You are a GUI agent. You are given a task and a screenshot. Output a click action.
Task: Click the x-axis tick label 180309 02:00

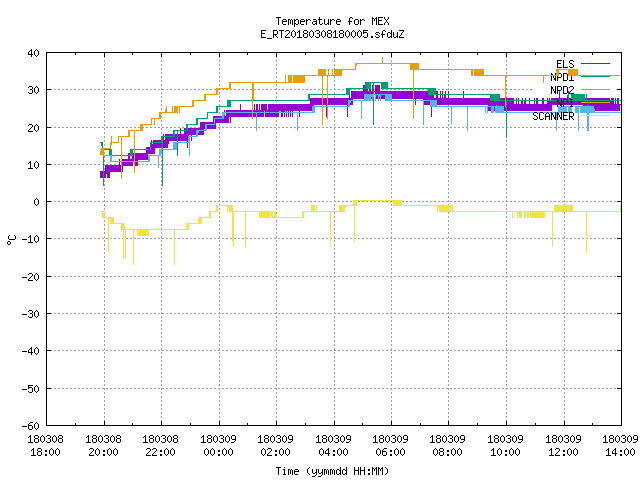point(276,446)
